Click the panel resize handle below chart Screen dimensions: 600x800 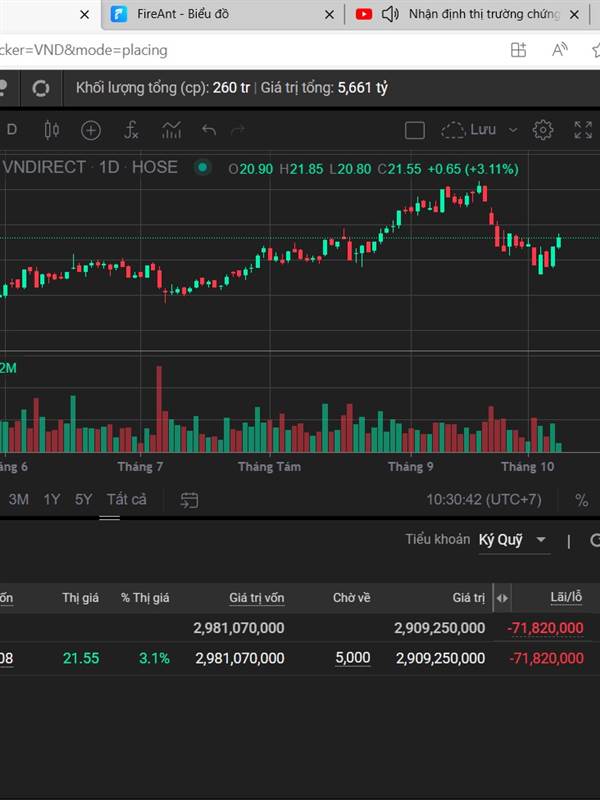tap(110, 518)
